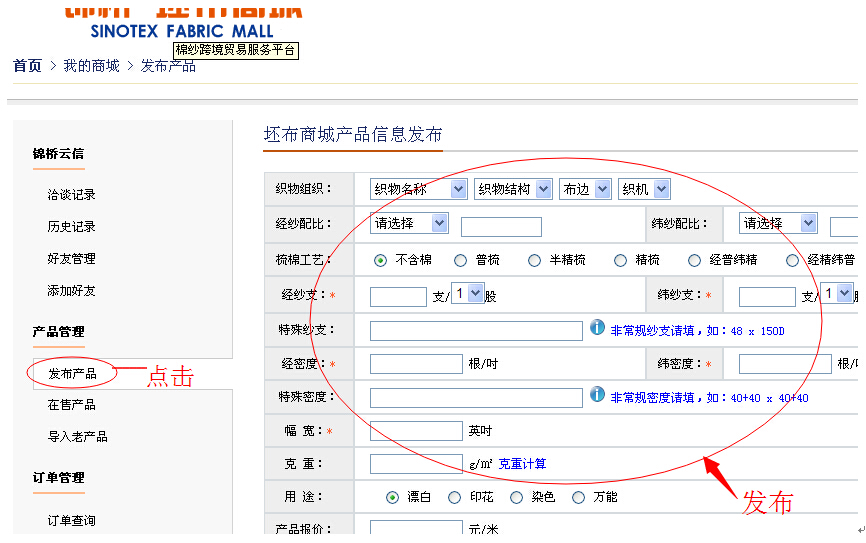Image resolution: width=866 pixels, height=543 pixels.
Task: Select the 不含棉 radio button
Action: coord(381,260)
